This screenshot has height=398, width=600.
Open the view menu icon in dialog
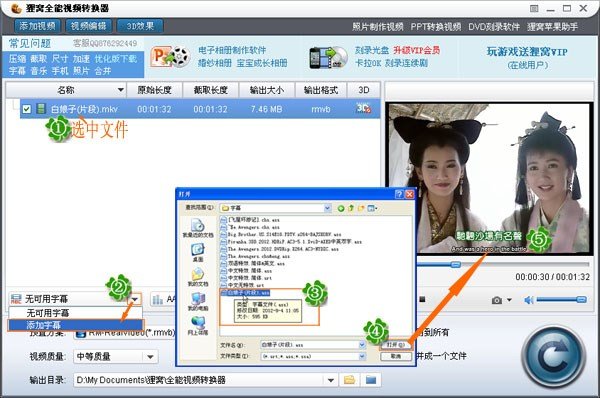click(x=372, y=208)
